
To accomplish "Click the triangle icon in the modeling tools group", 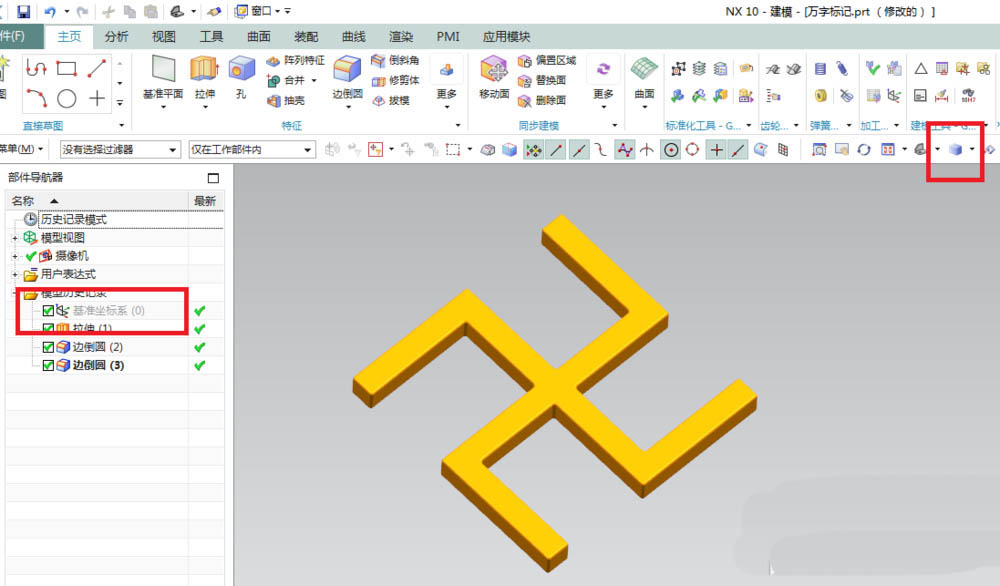I will 920,68.
